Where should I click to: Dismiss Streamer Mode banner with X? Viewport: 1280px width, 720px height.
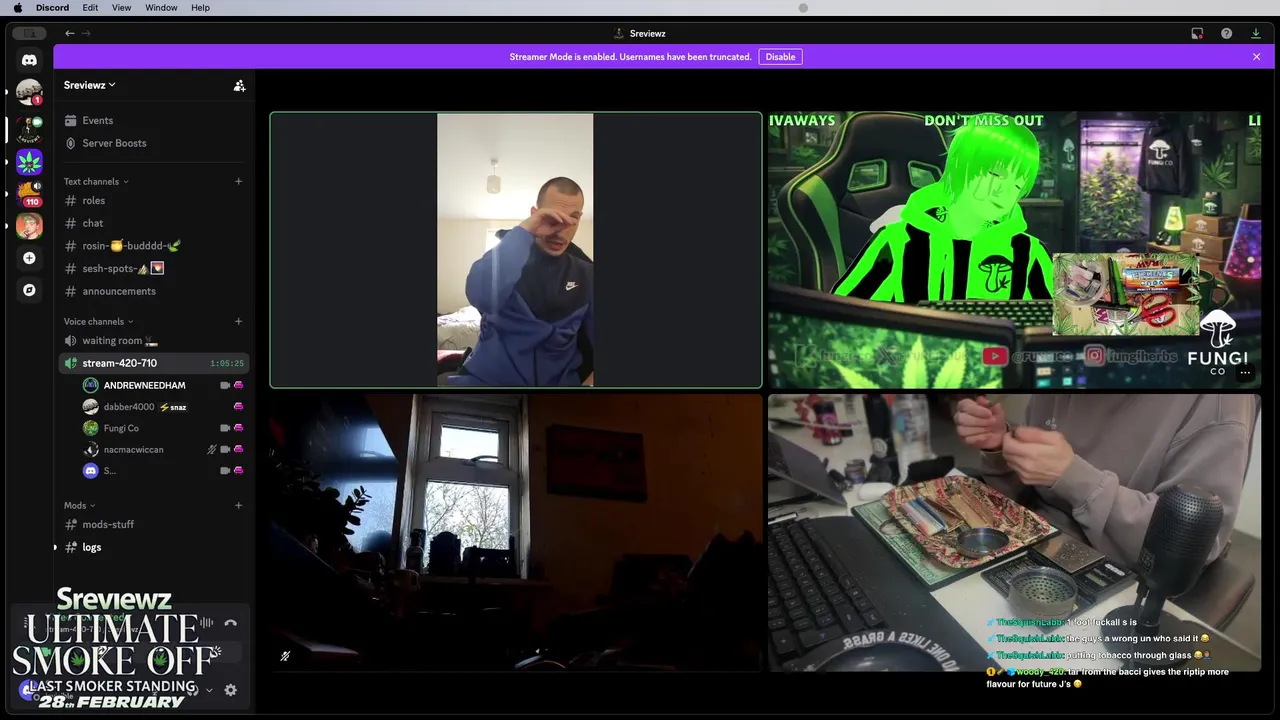pos(1256,57)
